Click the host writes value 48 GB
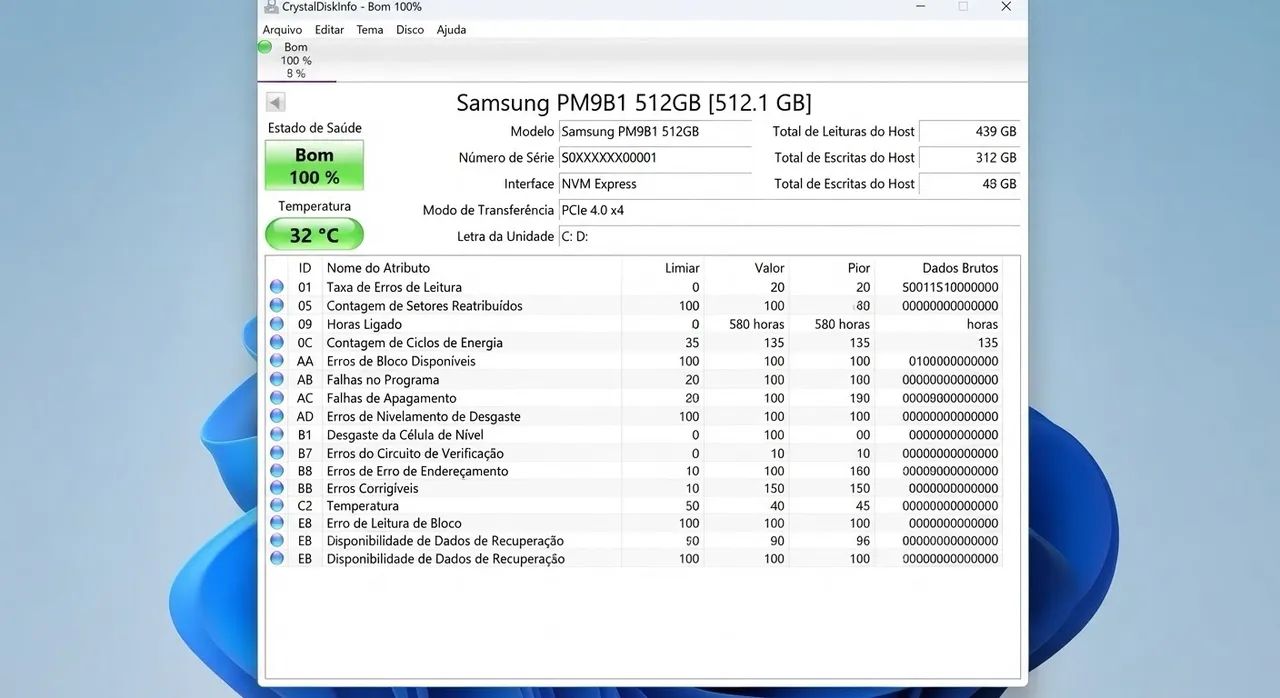The width and height of the screenshot is (1280, 698). coord(969,183)
